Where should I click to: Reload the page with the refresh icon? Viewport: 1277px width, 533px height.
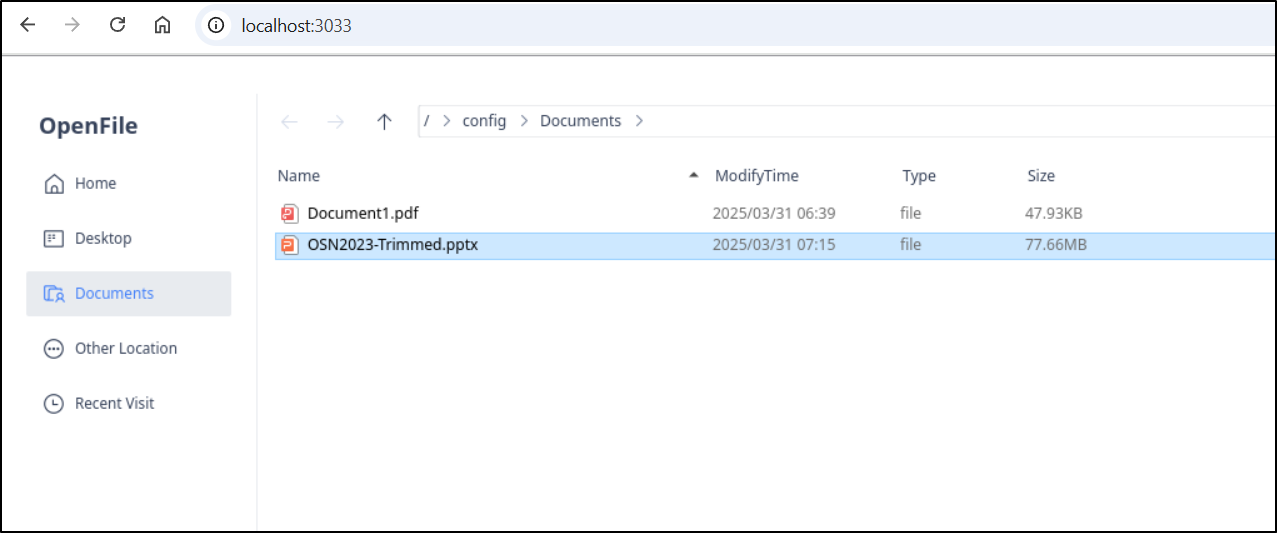click(x=117, y=25)
